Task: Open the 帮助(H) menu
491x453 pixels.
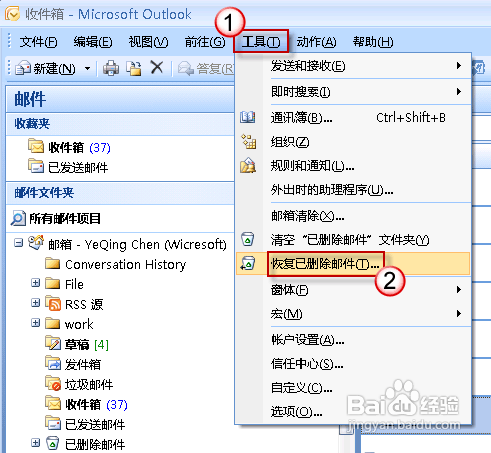Action: [373, 42]
